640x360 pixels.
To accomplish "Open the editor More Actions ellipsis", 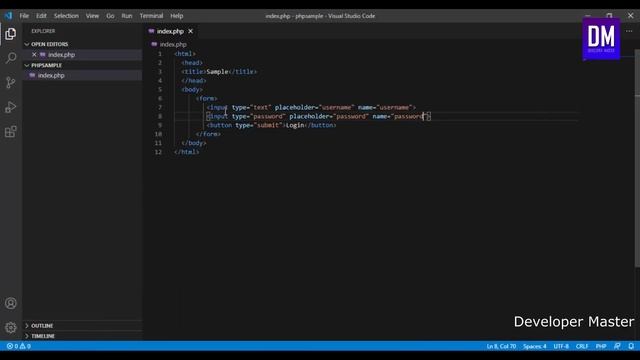I will coord(629,31).
